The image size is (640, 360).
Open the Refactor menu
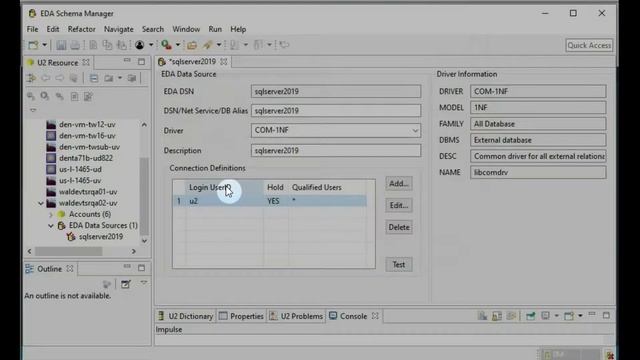[82, 29]
